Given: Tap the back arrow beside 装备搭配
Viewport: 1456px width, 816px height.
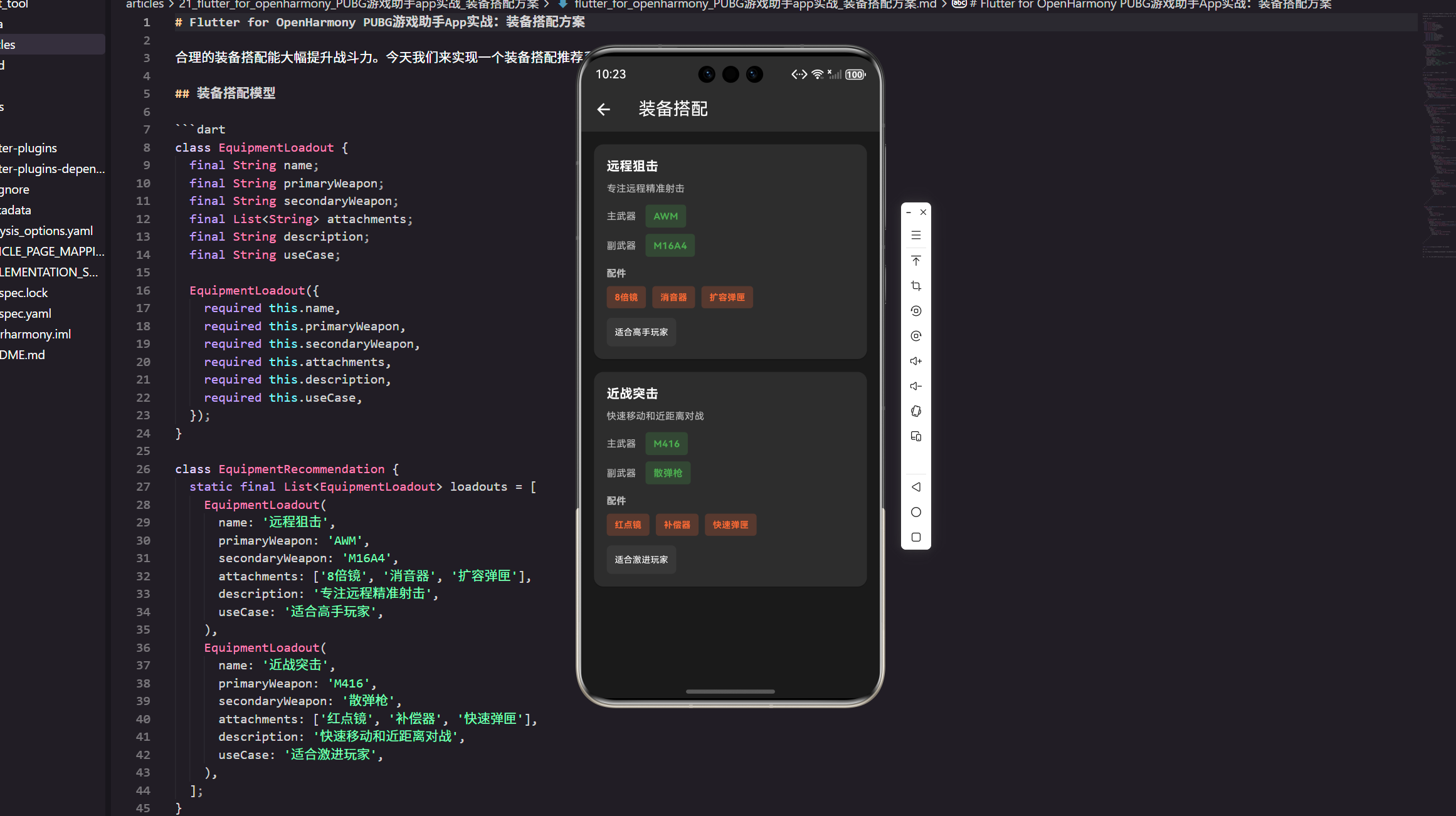Looking at the screenshot, I should pyautogui.click(x=604, y=110).
